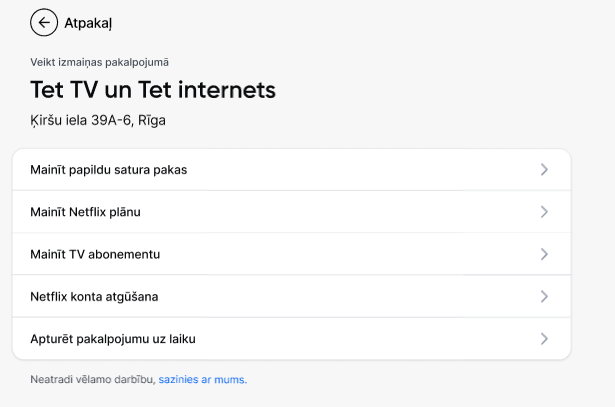Viewport: 615px width, 407px height.
Task: Follow the sazinies ar mums link
Action: coord(203,380)
